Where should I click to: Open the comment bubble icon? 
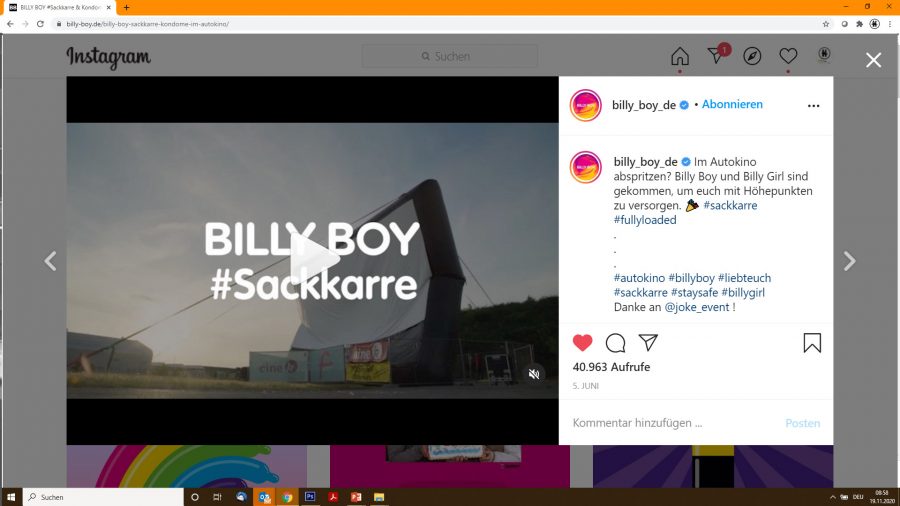[x=615, y=343]
